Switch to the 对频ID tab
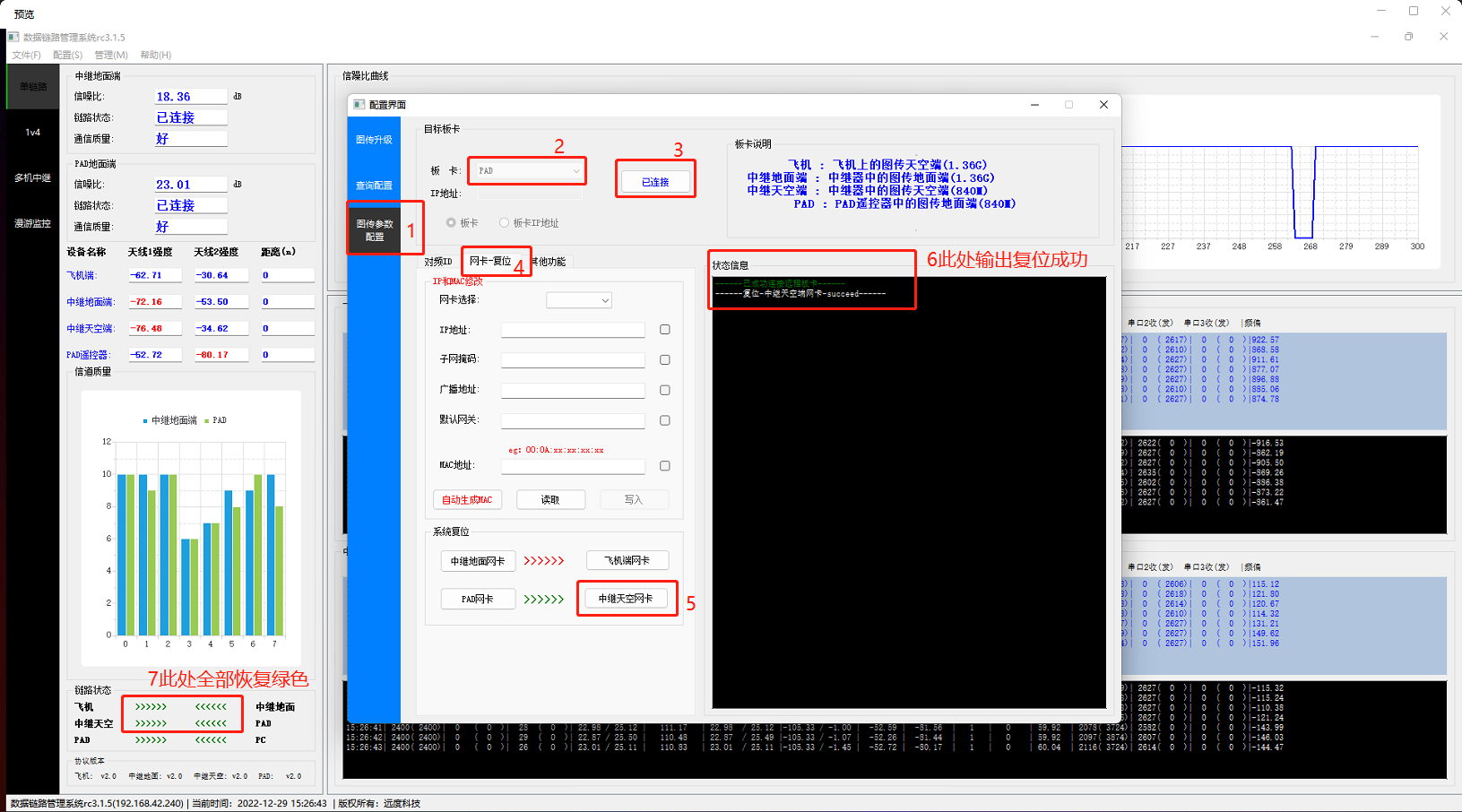The image size is (1462, 812). [x=438, y=262]
